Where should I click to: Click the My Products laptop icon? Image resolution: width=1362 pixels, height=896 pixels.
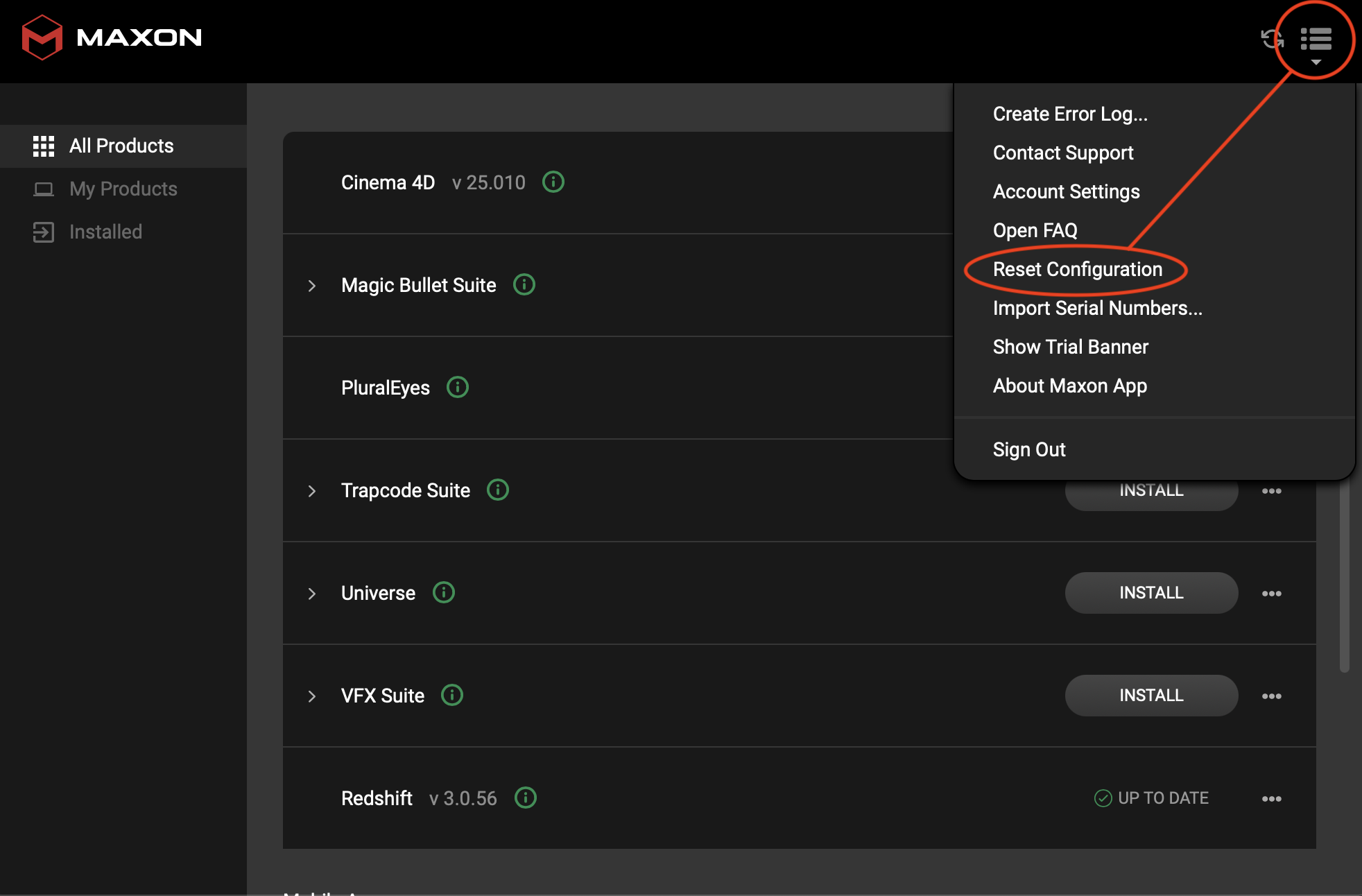coord(44,189)
